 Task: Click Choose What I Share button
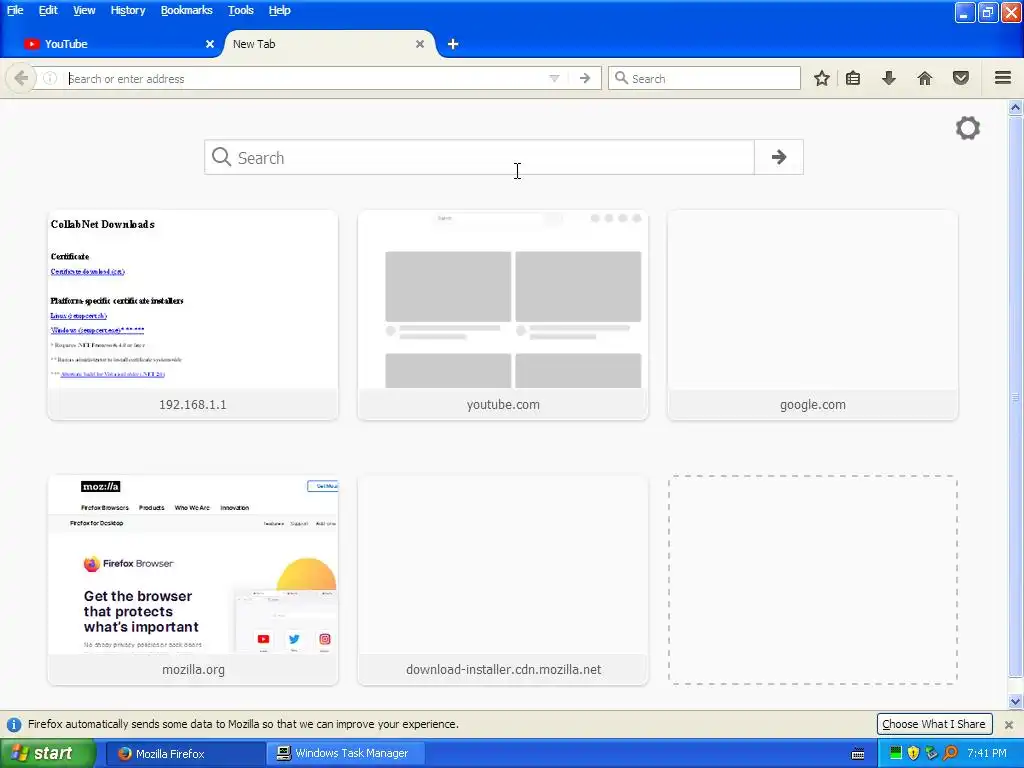click(934, 724)
